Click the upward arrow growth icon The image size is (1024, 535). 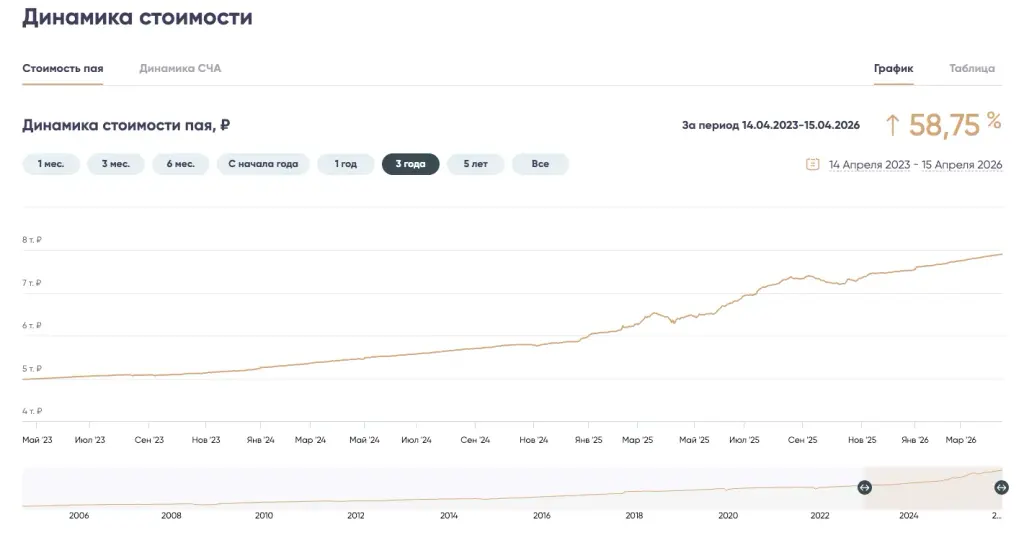[x=892, y=125]
